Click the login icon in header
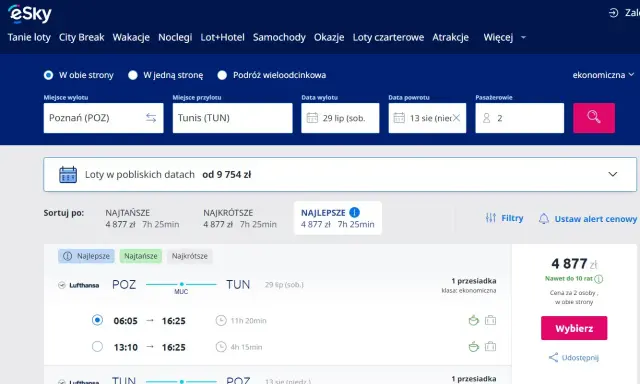This screenshot has width=640, height=384. [x=613, y=13]
